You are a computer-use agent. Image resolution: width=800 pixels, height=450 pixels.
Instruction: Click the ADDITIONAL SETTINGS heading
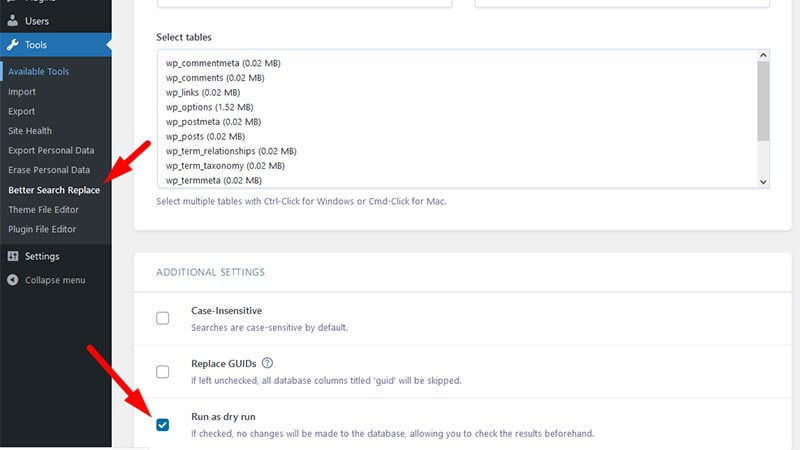point(210,272)
